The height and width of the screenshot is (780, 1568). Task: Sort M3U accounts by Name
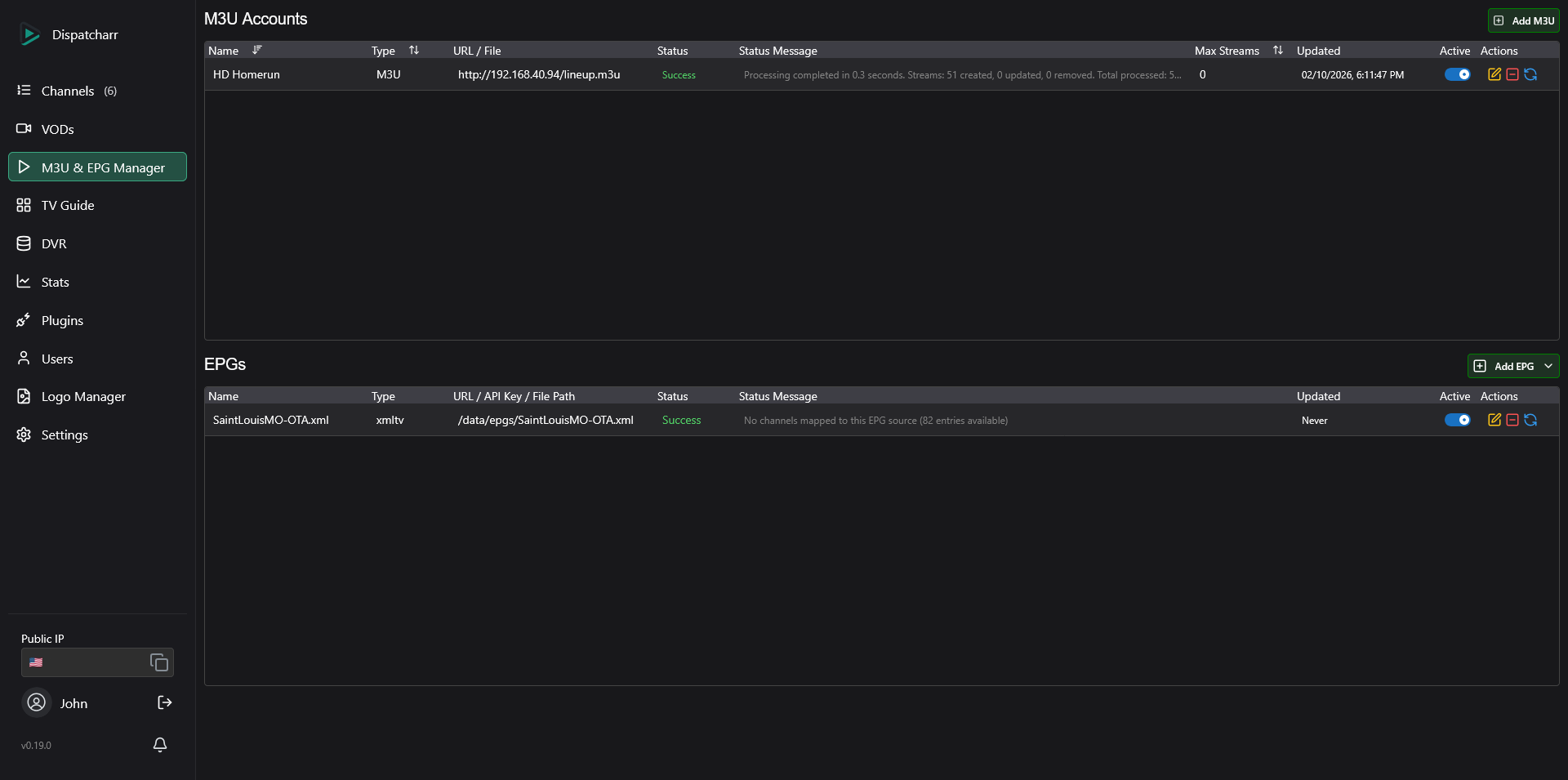tap(257, 51)
